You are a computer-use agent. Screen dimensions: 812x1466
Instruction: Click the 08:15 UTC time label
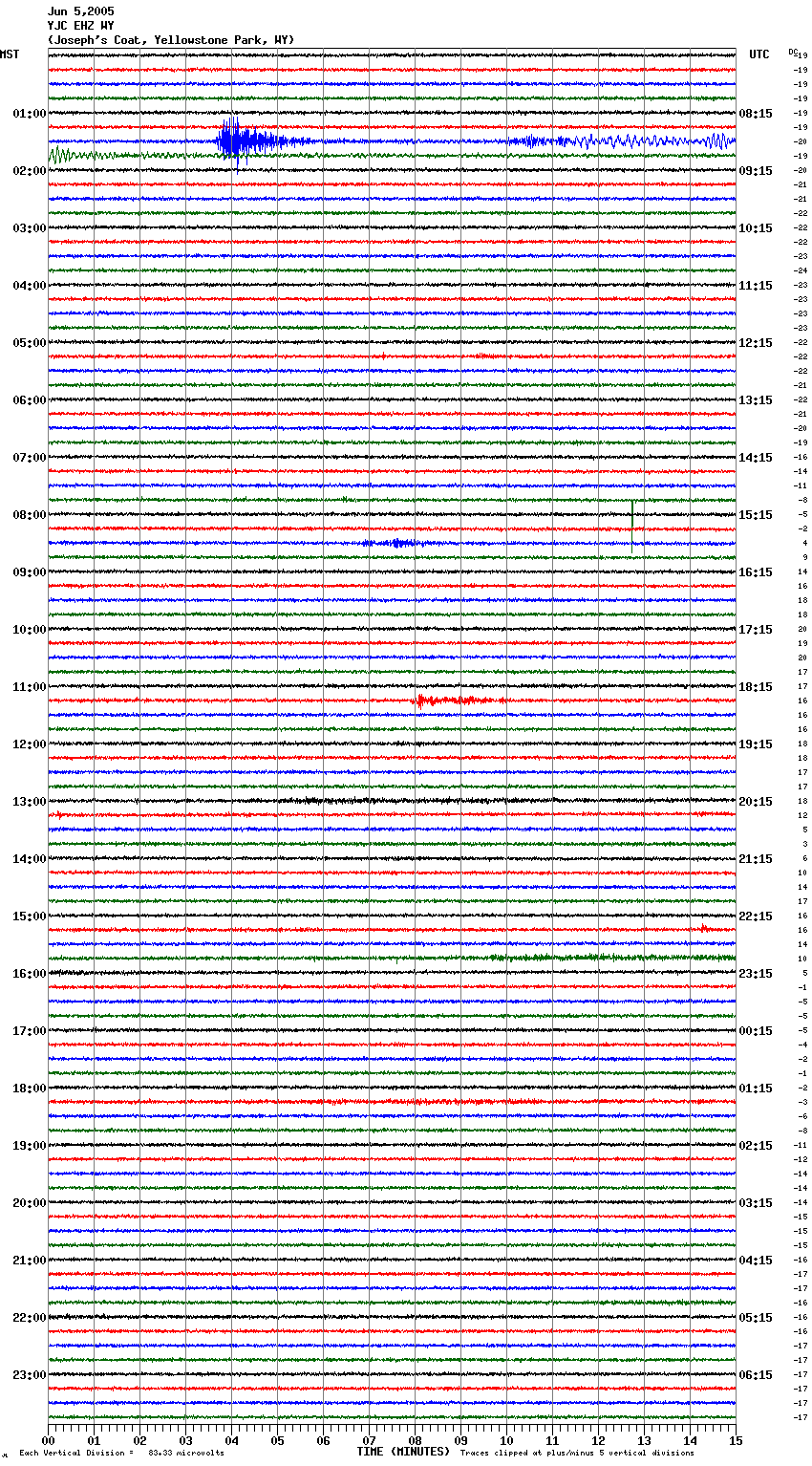(x=756, y=114)
